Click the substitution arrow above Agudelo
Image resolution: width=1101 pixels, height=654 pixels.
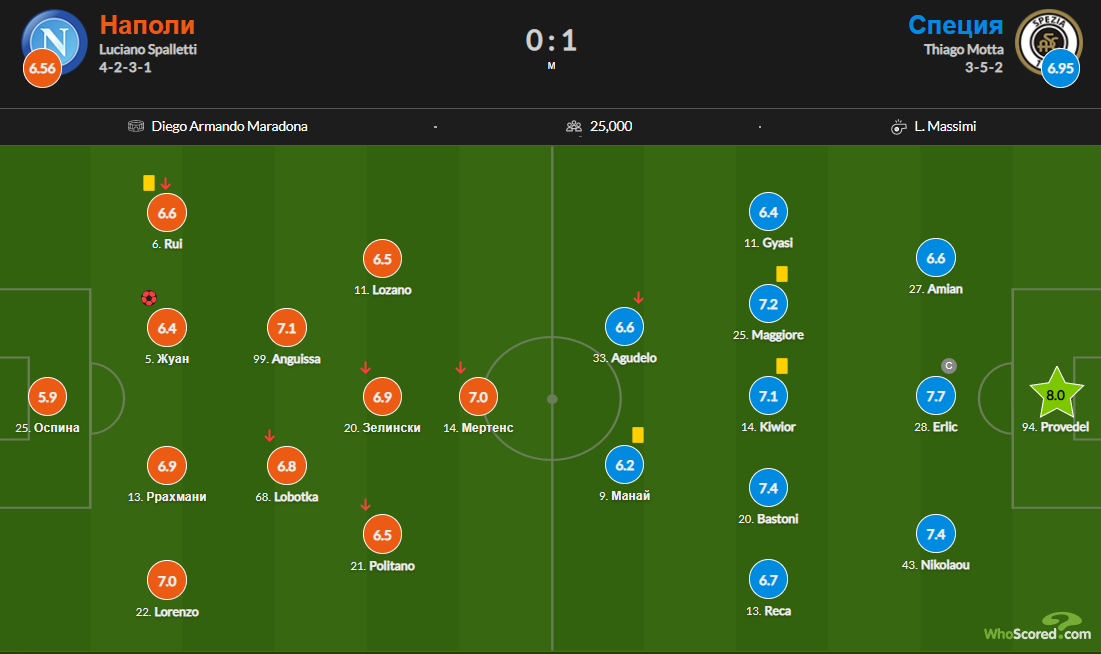(638, 298)
